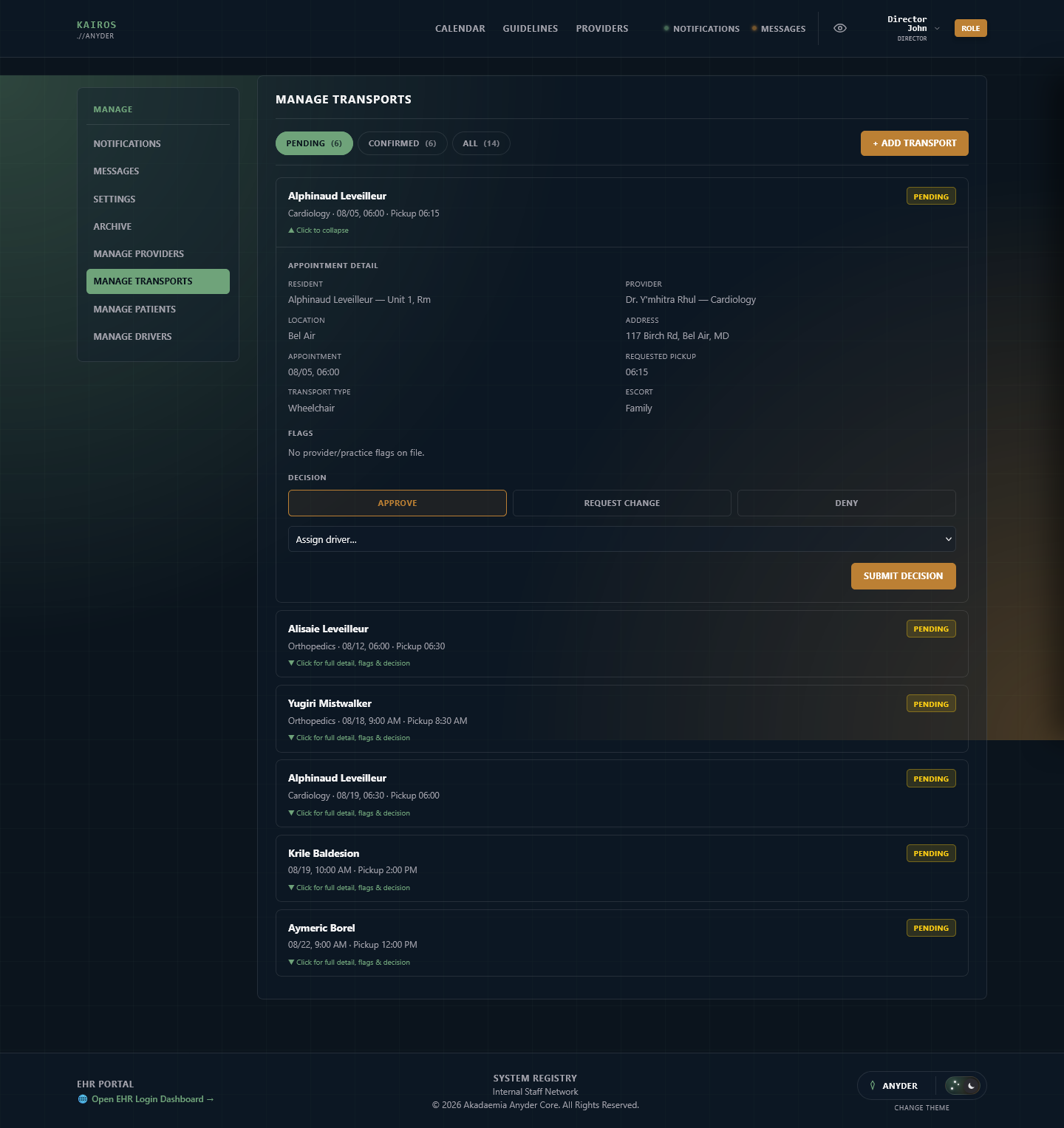Click the orange ROLE button
This screenshot has height=1128, width=1064.
click(970, 28)
